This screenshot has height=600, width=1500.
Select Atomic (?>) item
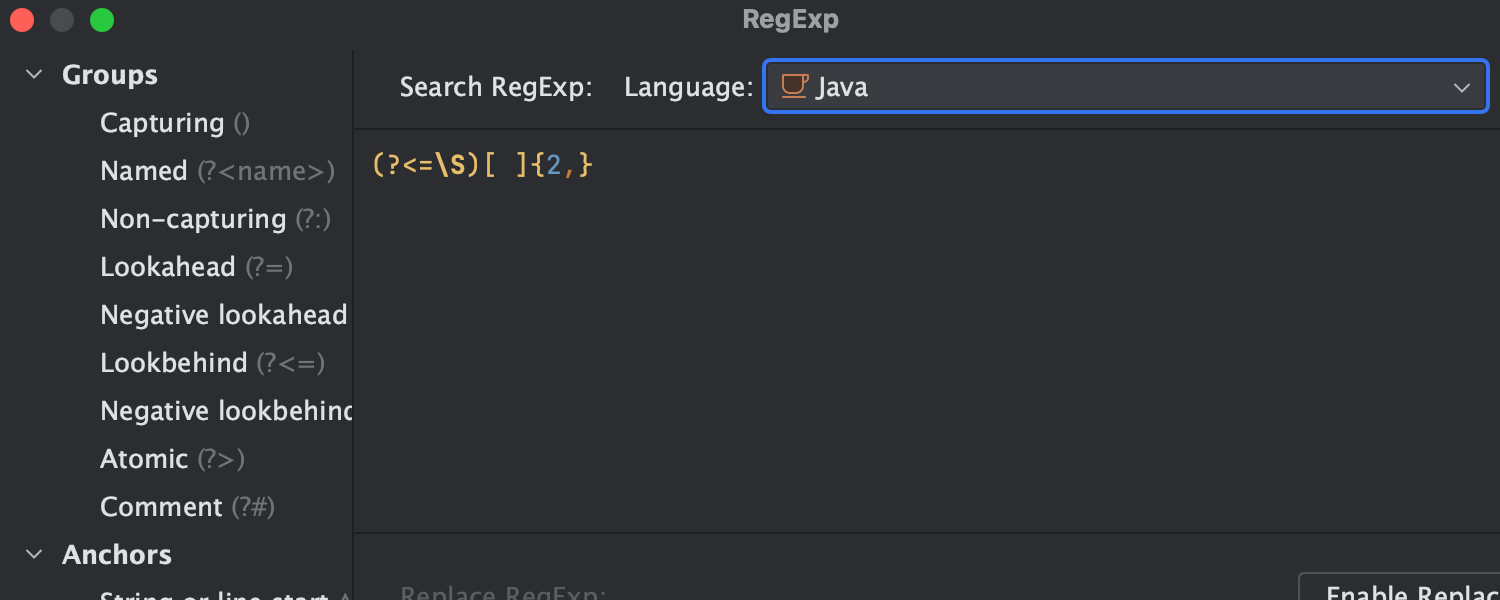172,459
